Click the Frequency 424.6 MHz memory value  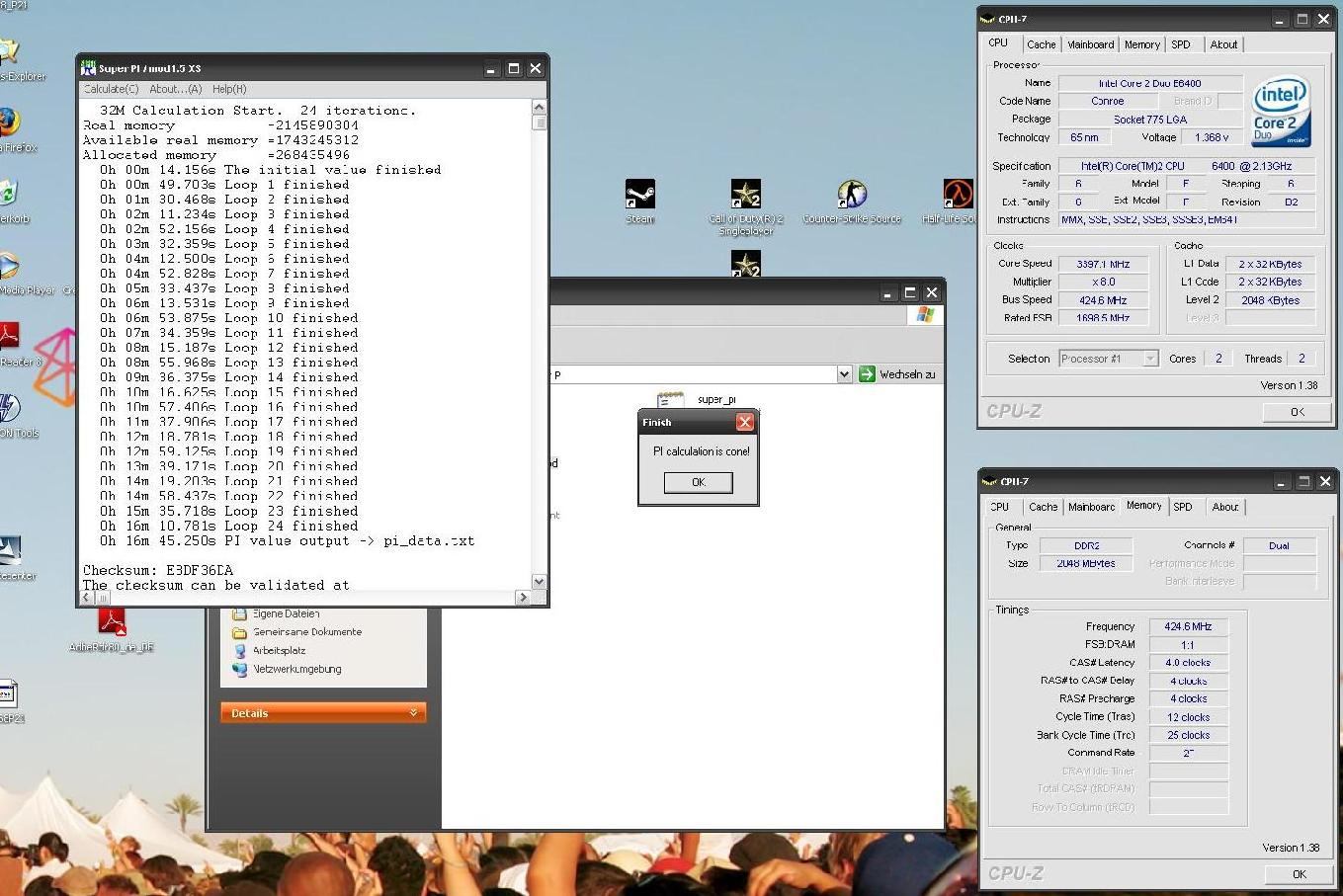(x=1188, y=626)
